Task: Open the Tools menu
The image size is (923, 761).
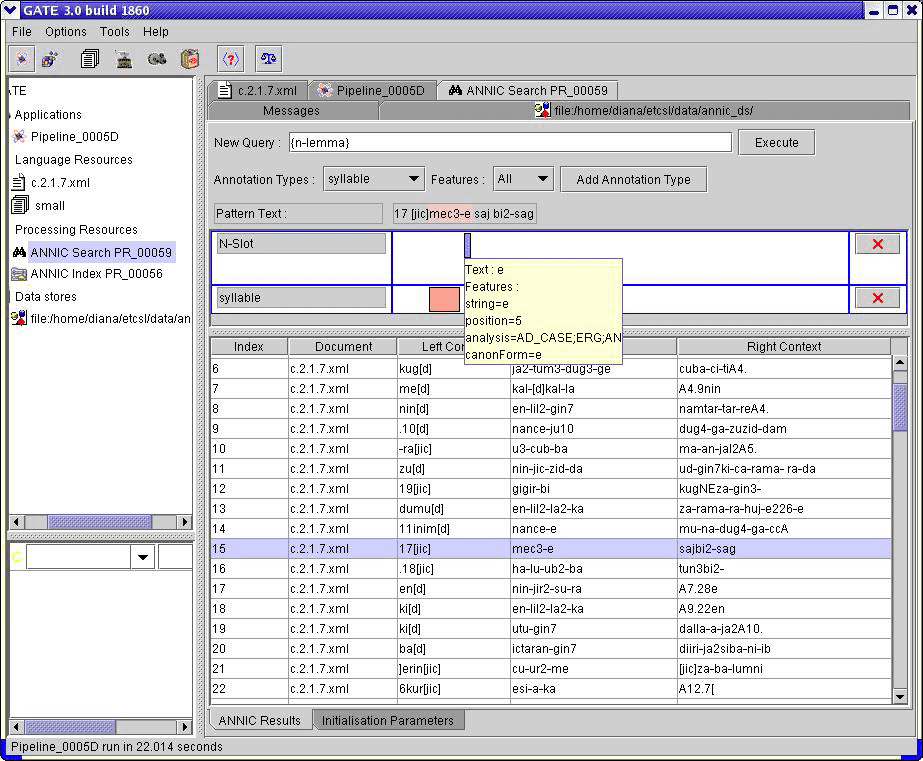Action: 114,31
